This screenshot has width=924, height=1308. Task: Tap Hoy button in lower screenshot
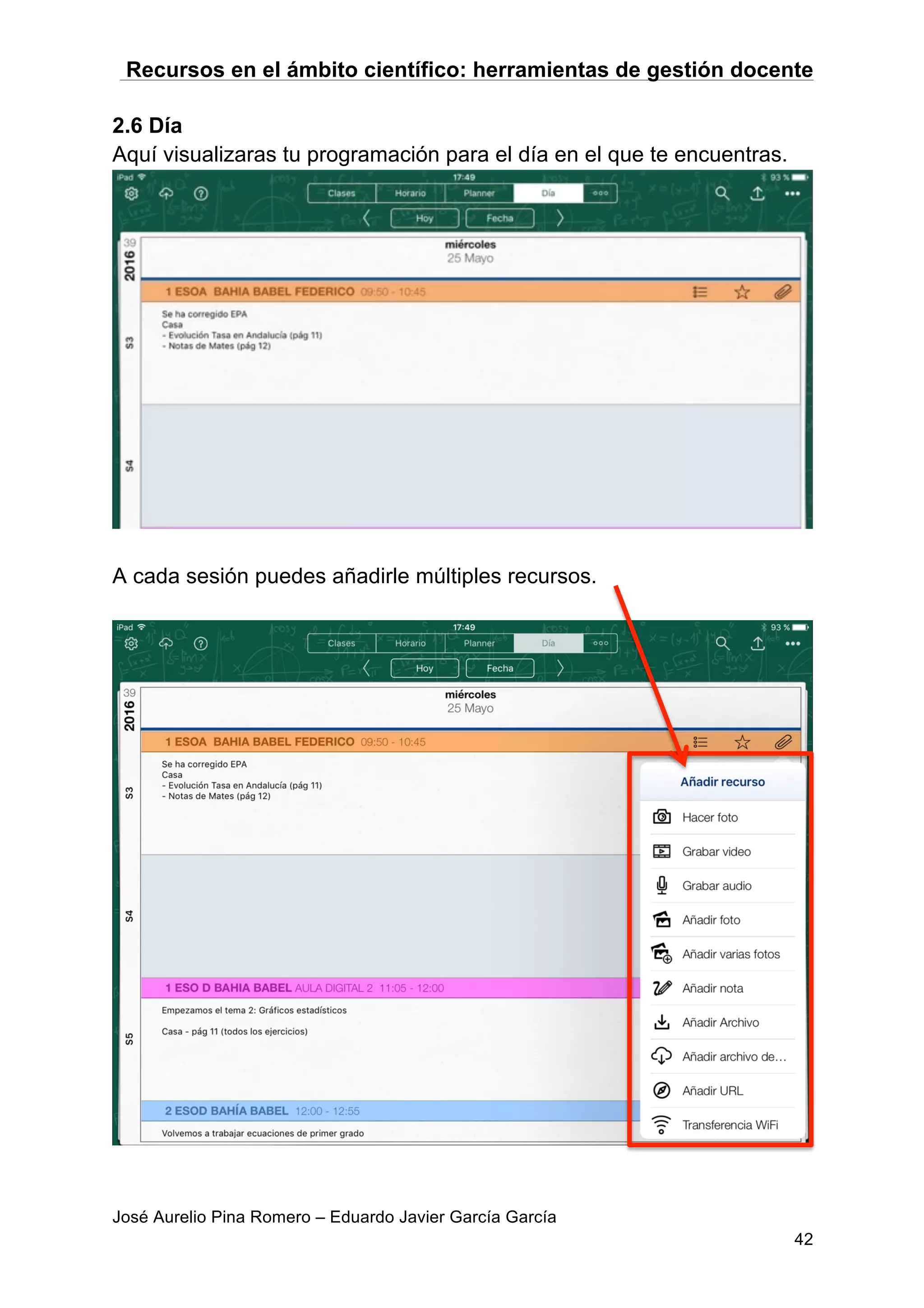[x=425, y=668]
